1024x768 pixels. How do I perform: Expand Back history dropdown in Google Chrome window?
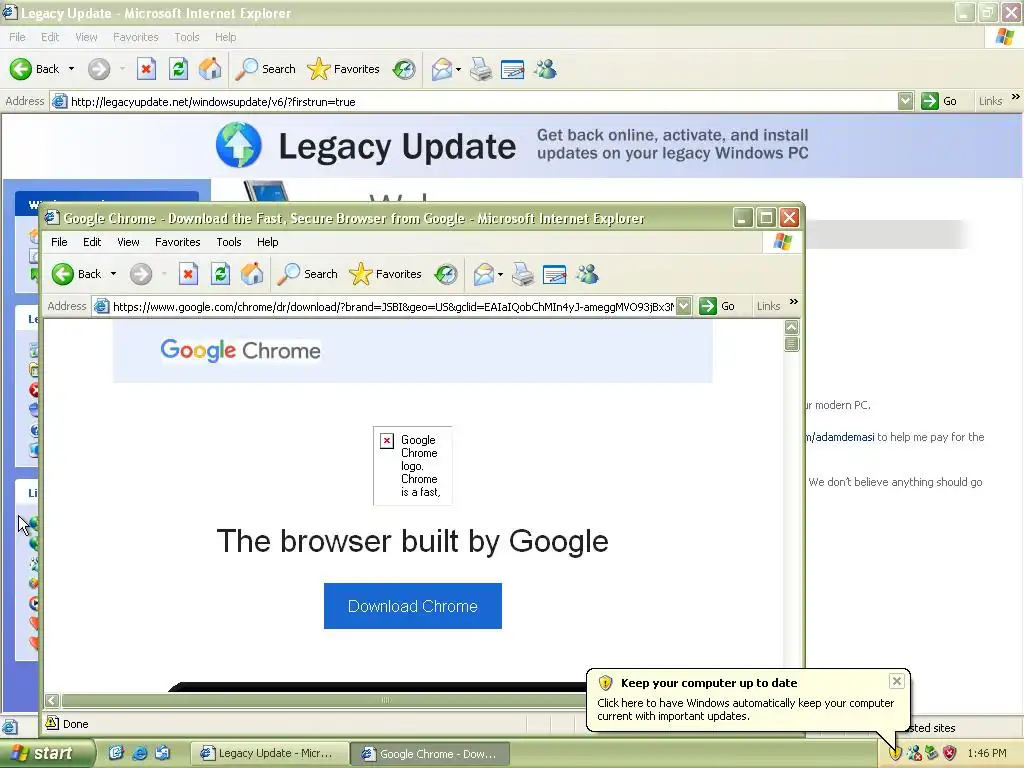tap(113, 274)
